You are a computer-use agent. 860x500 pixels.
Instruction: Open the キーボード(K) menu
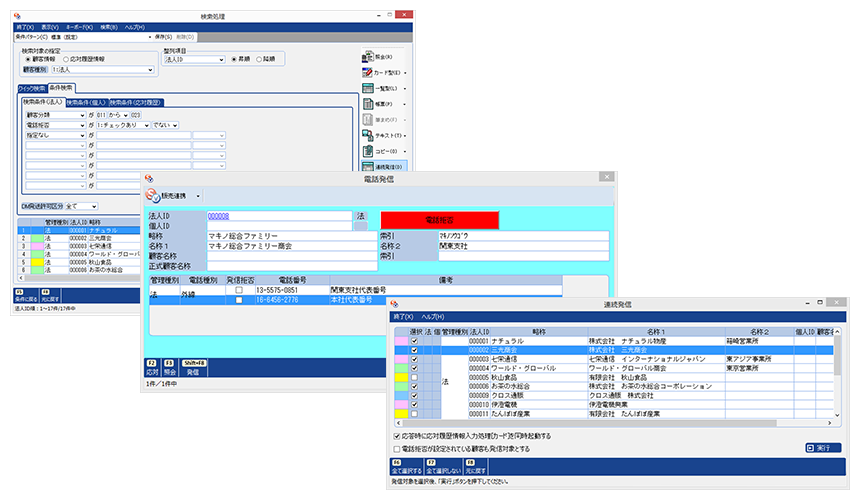click(x=77, y=28)
